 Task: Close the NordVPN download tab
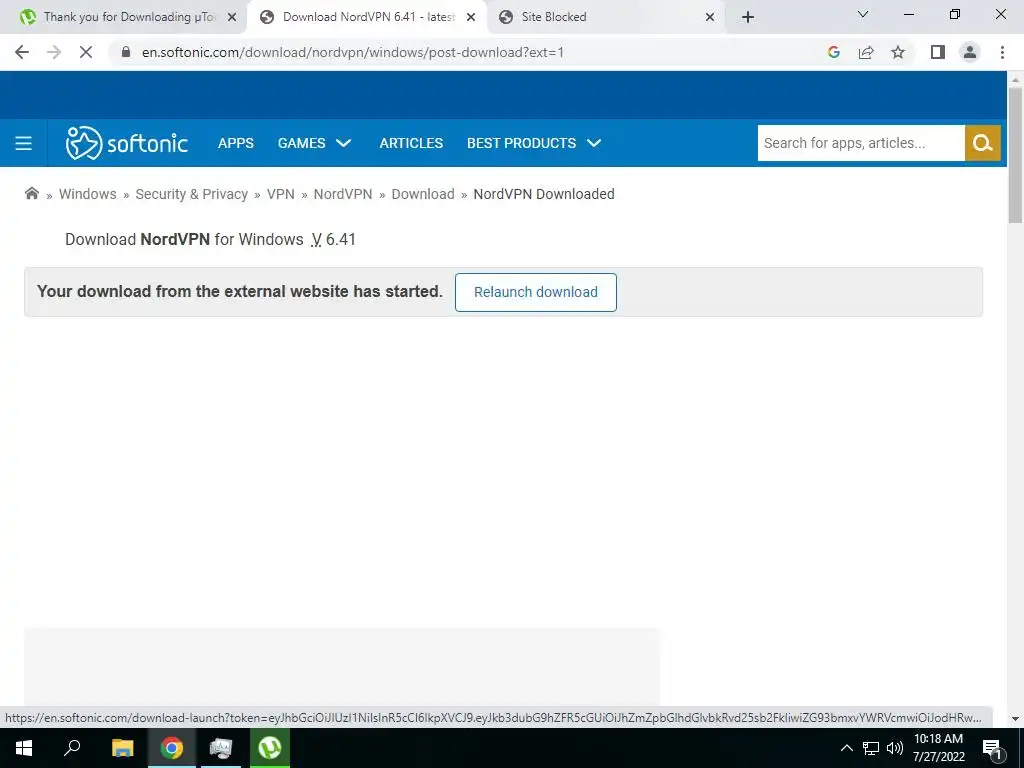coord(471,18)
